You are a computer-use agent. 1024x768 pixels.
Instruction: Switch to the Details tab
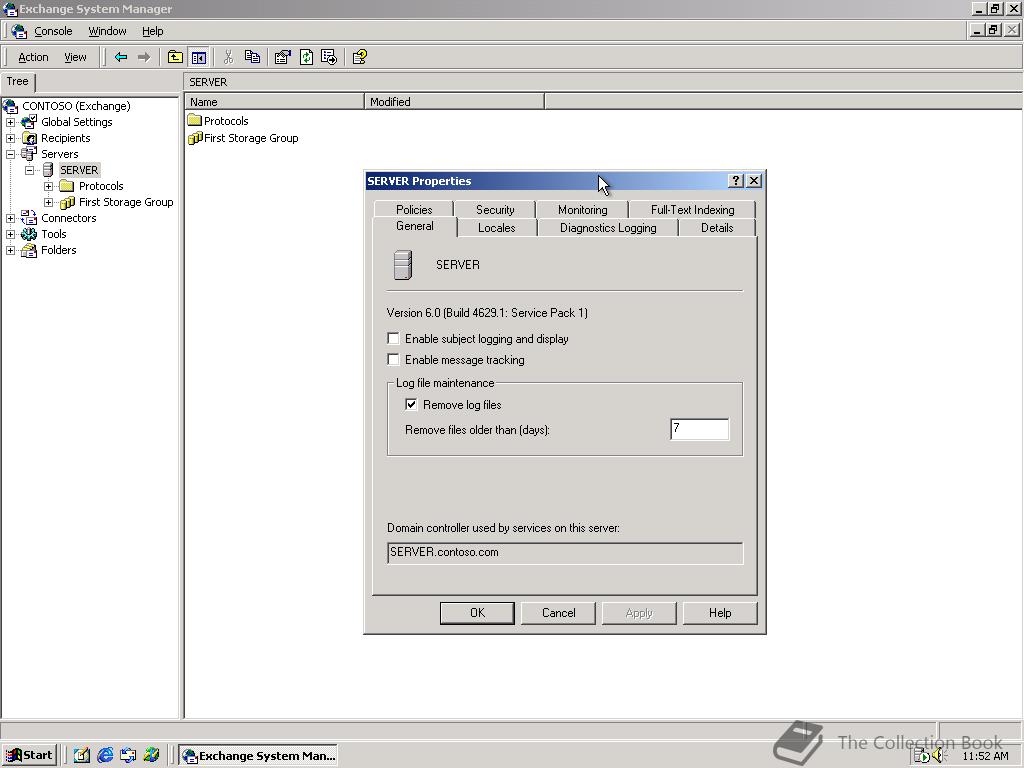pos(717,228)
